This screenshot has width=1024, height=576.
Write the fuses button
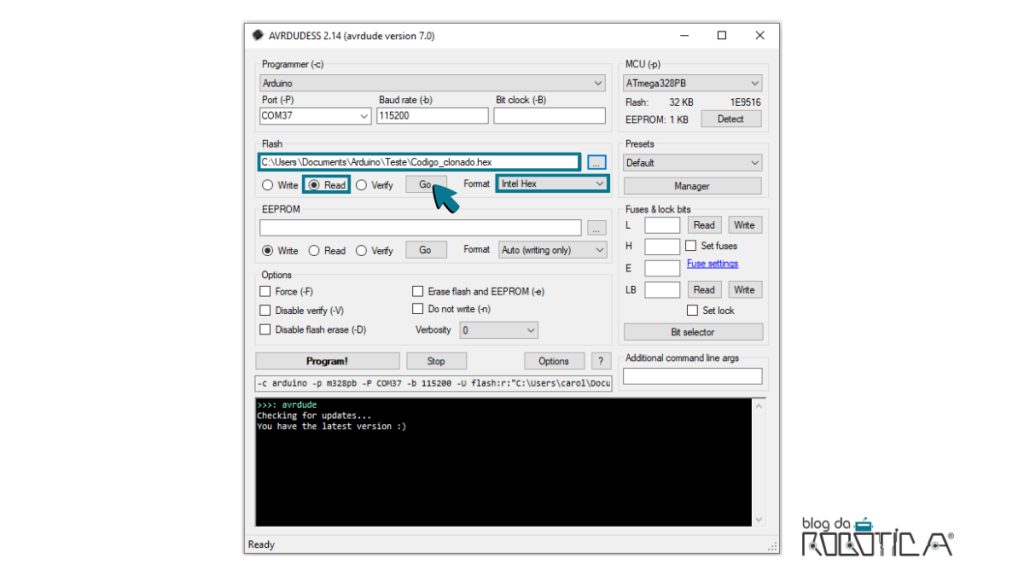744,225
